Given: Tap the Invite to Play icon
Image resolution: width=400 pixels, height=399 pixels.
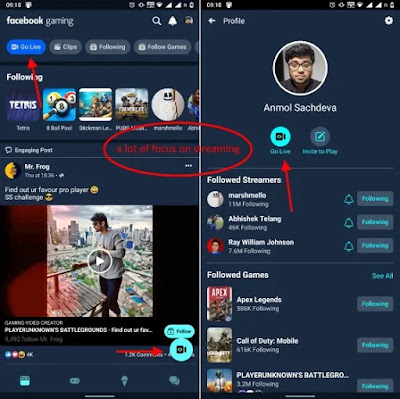Looking at the screenshot, I should tap(320, 137).
